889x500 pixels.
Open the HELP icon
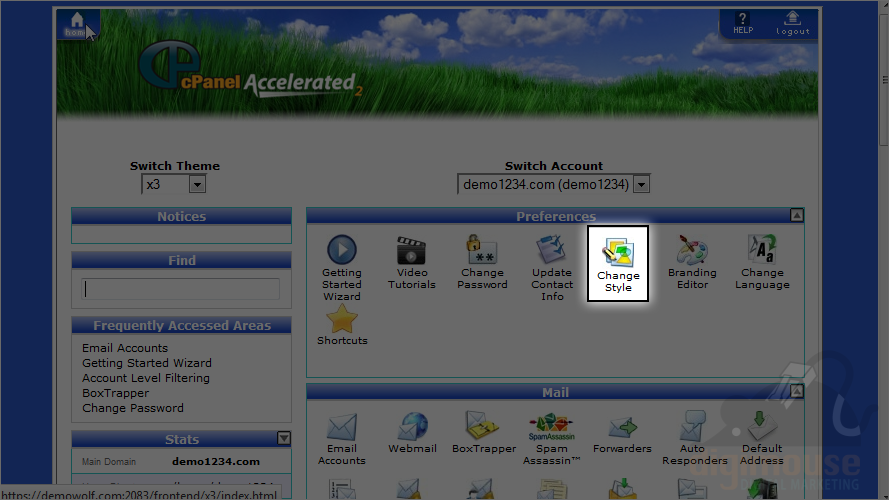click(743, 23)
